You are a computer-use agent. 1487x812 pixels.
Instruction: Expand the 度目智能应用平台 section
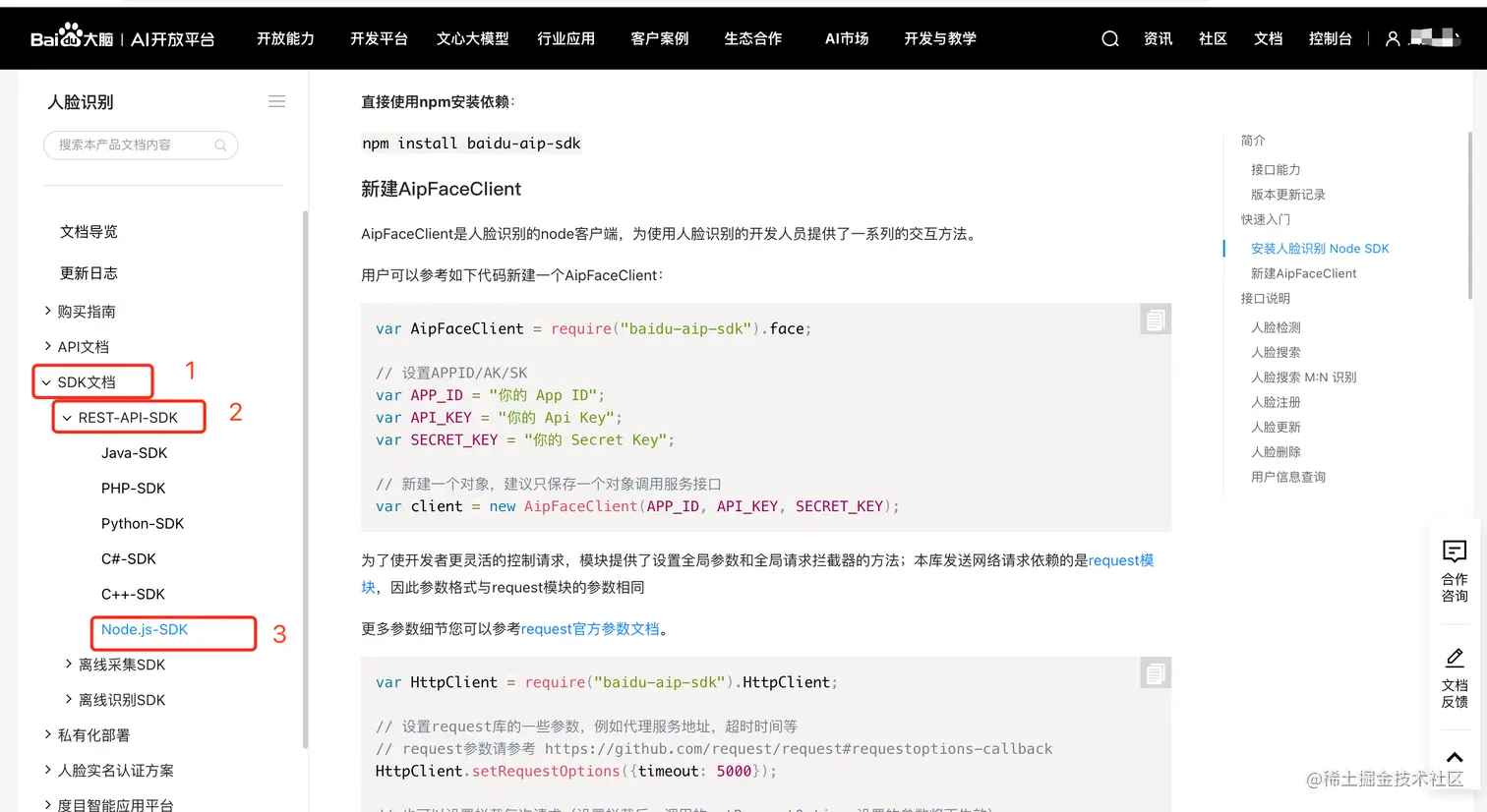[48, 804]
